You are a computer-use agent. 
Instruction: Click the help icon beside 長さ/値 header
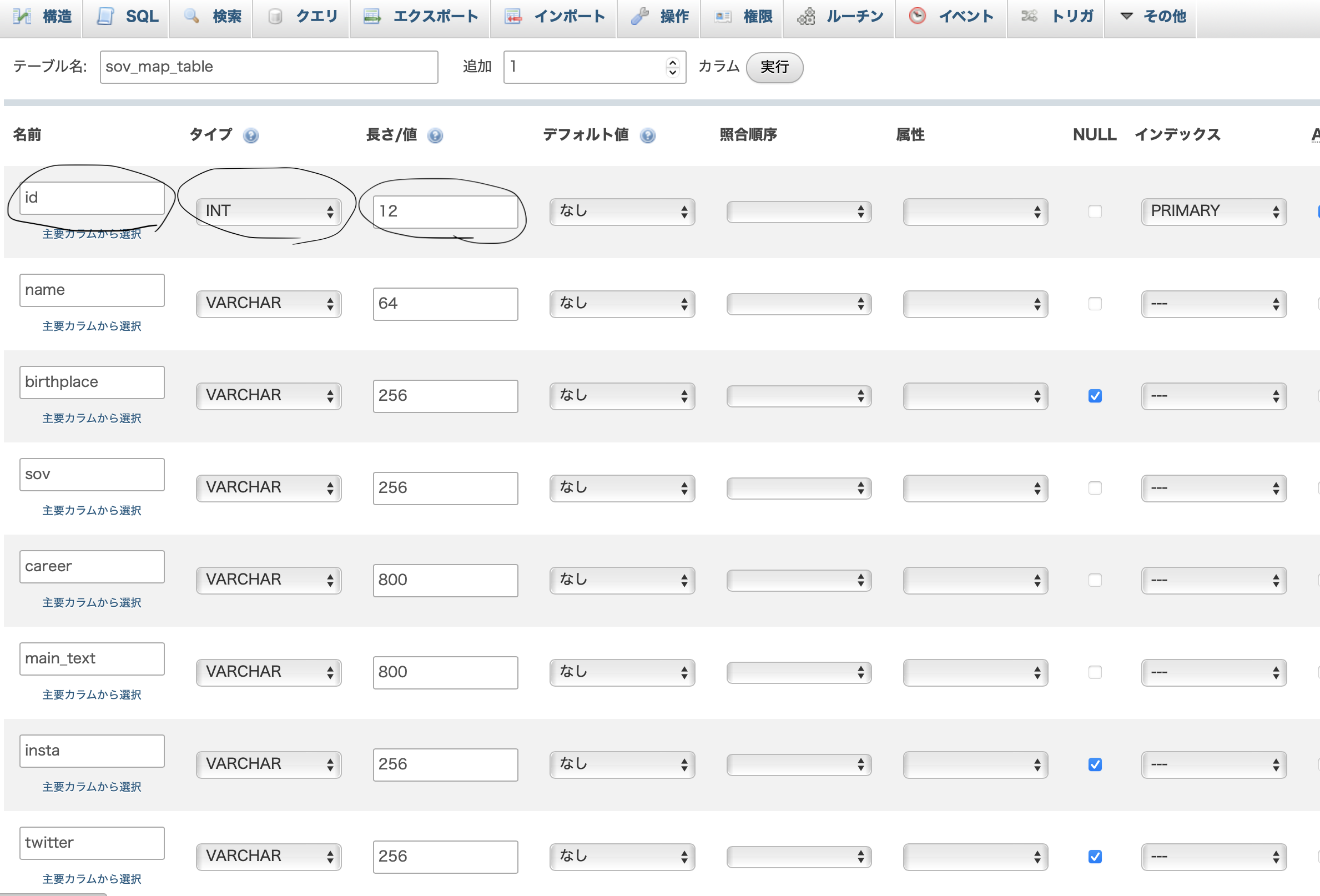435,136
